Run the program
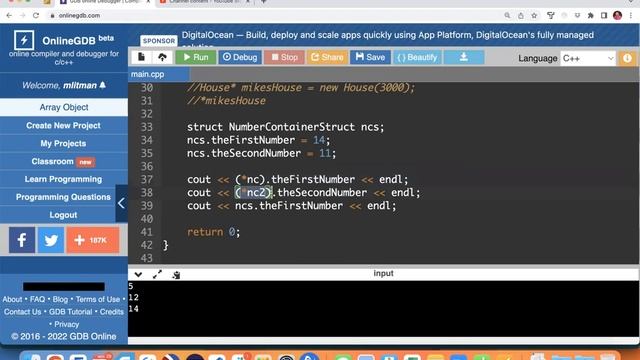640x360 pixels. point(196,57)
